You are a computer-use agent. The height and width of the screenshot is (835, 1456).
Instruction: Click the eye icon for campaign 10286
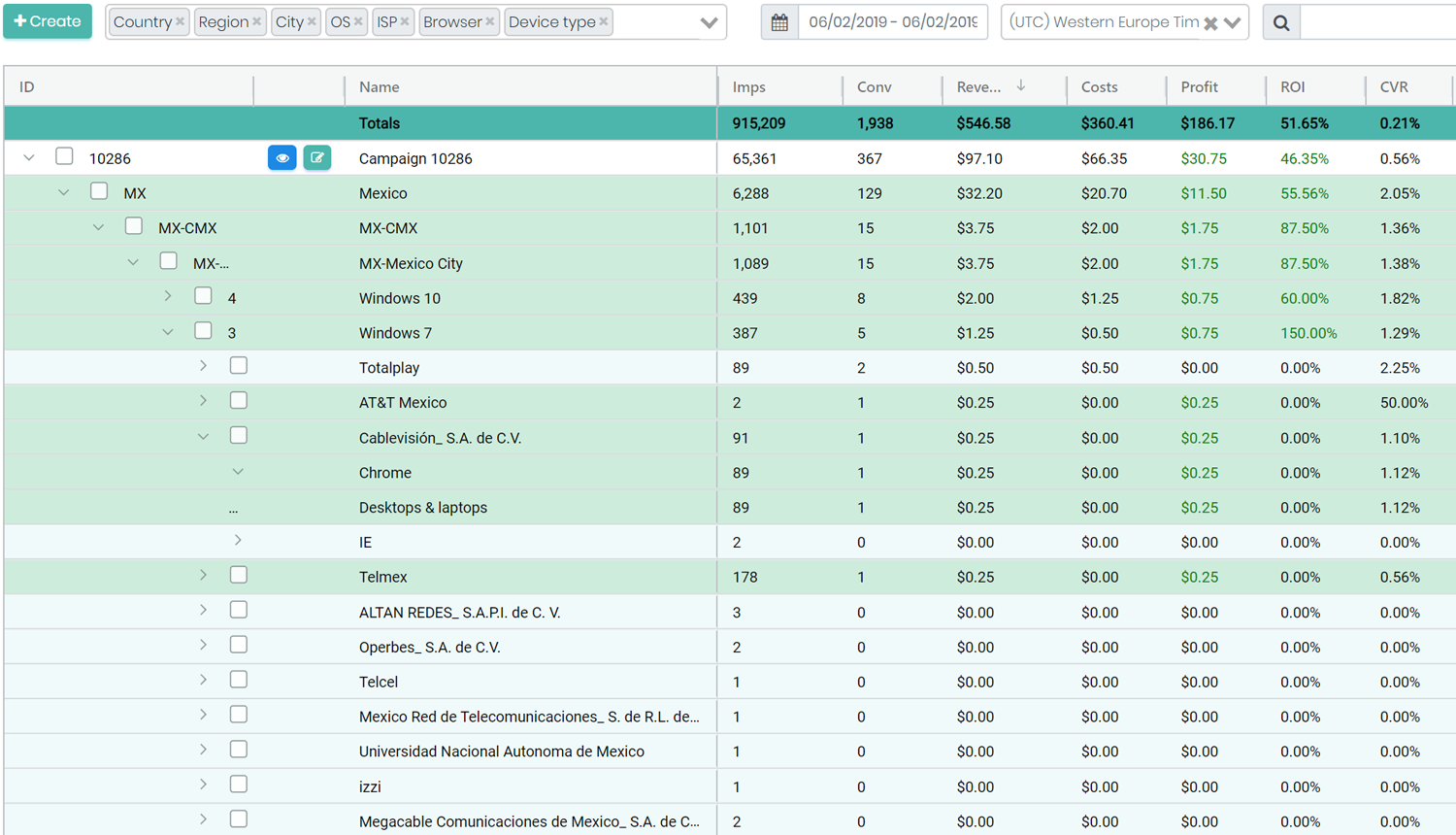point(281,158)
